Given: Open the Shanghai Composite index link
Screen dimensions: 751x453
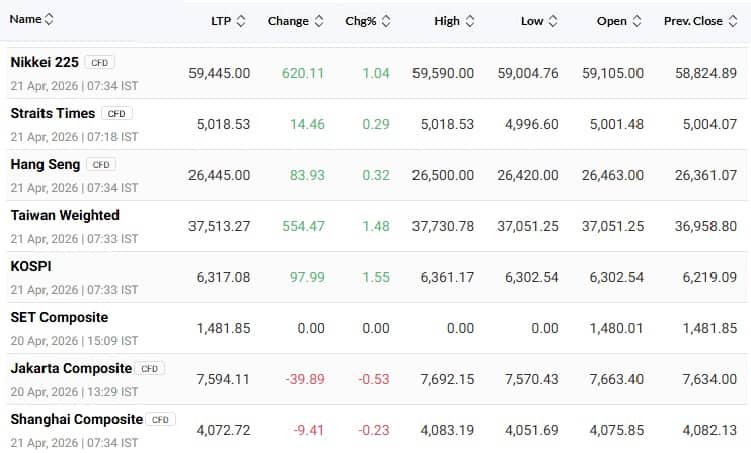Looking at the screenshot, I should [x=77, y=419].
